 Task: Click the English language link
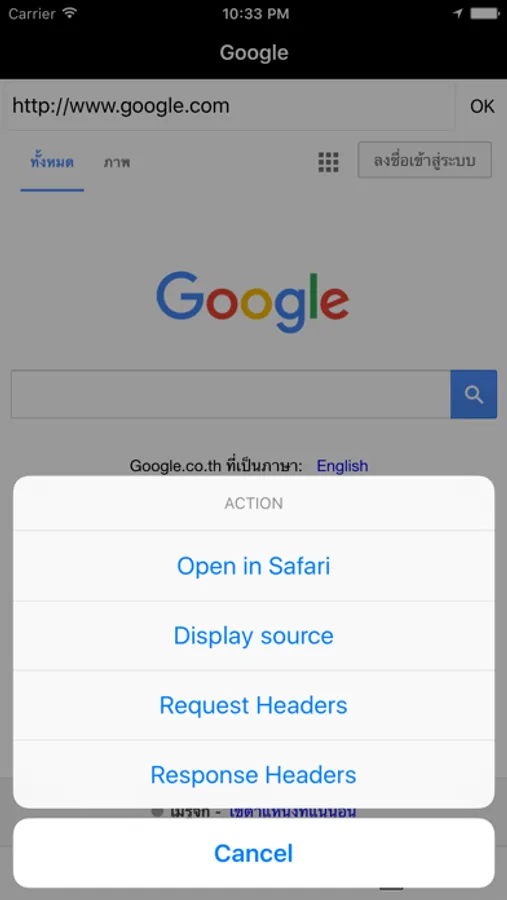[x=342, y=465]
